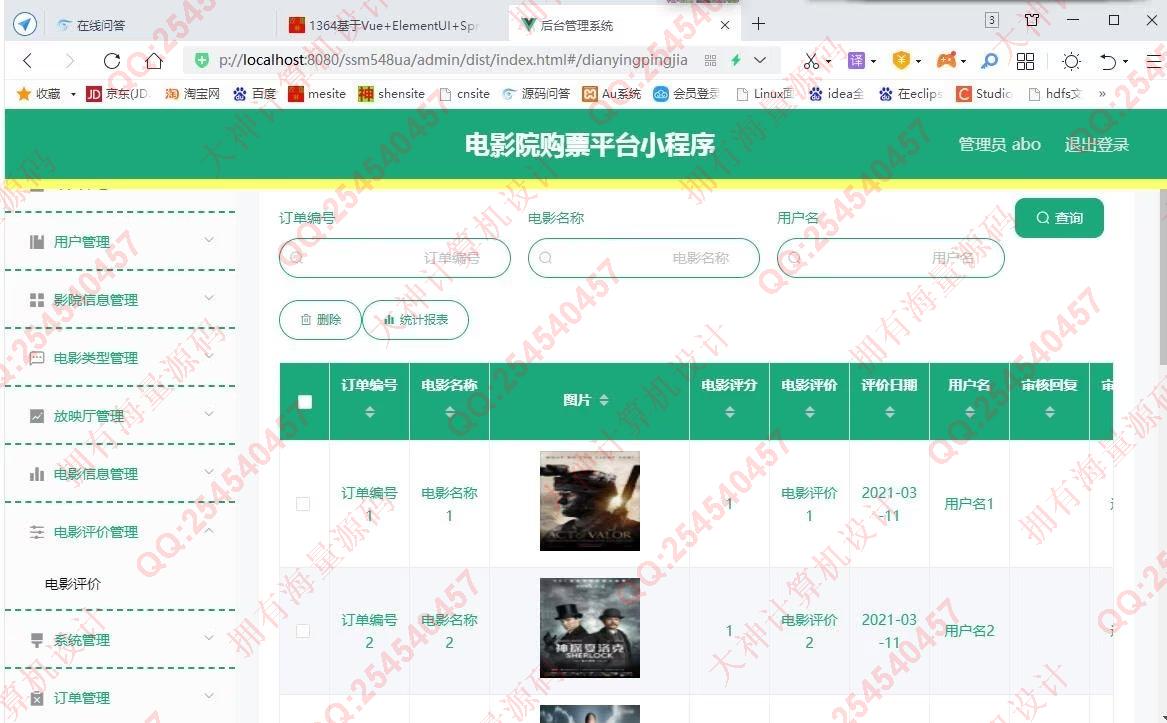1167x723 pixels.
Task: Click the 管理员 abo label in header
Action: pos(1000,144)
